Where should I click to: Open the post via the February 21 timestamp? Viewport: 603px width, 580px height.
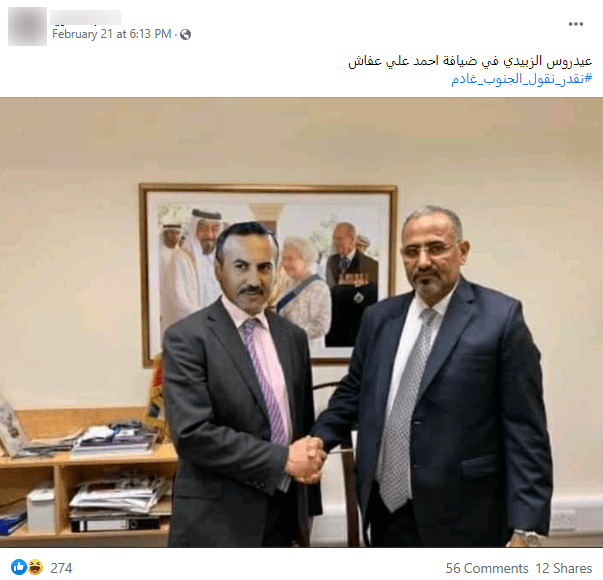(112, 34)
